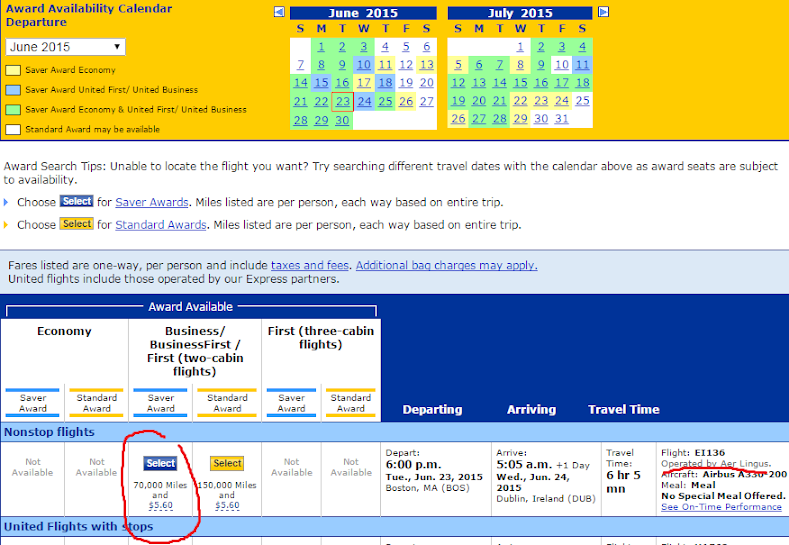Select June 24 in the calendar

tap(364, 102)
